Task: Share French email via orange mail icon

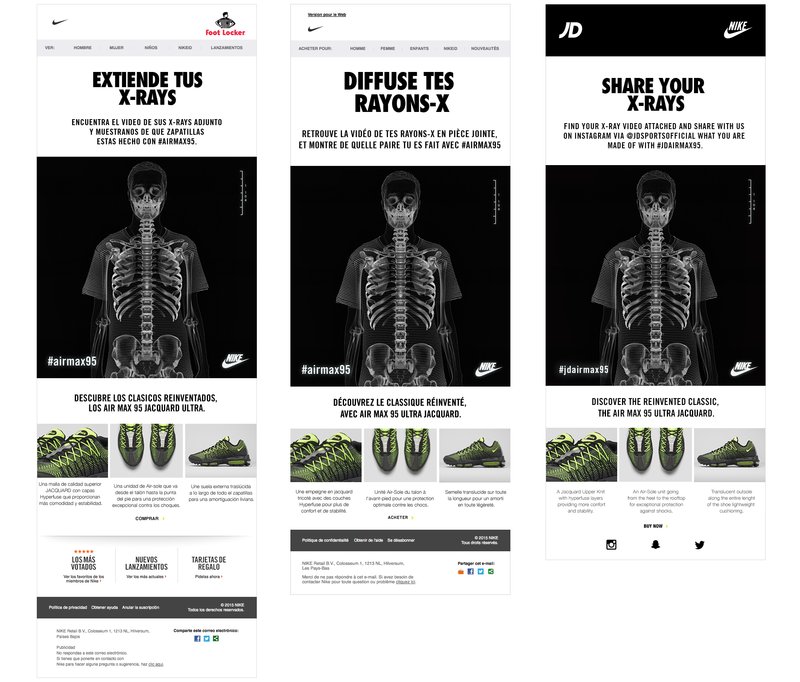Action: point(461,571)
